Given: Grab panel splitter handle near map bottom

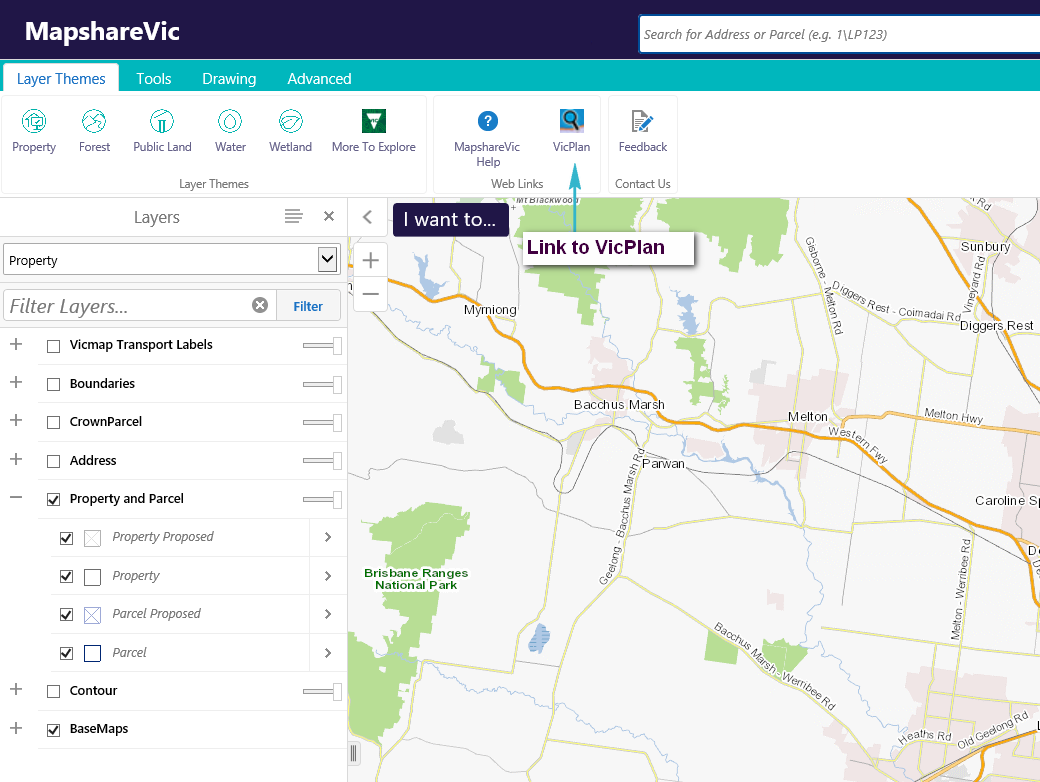Looking at the screenshot, I should (354, 753).
